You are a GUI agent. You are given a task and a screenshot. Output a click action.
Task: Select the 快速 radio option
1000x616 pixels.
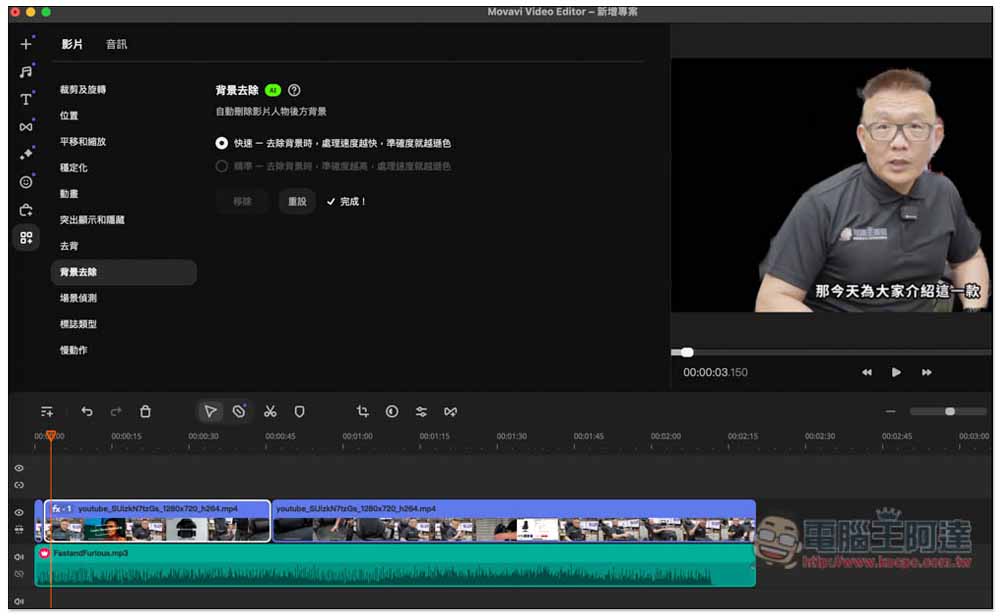[x=221, y=143]
